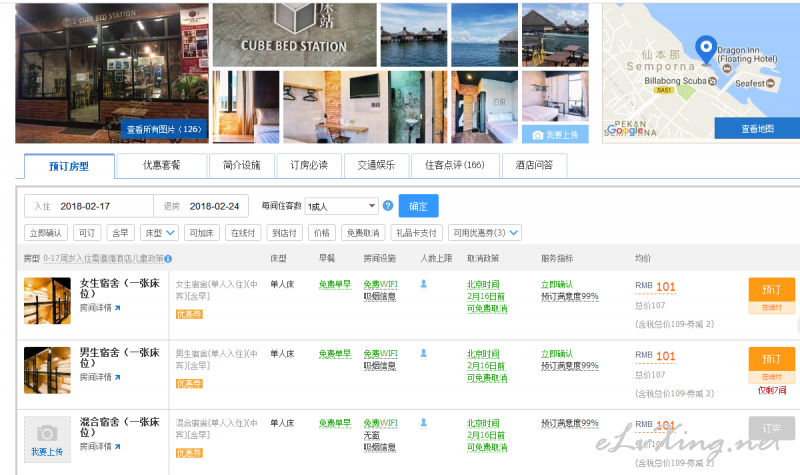Screen dimensions: 800x475
Task: Switch to the 预订房型 tab
Action: pos(69,166)
